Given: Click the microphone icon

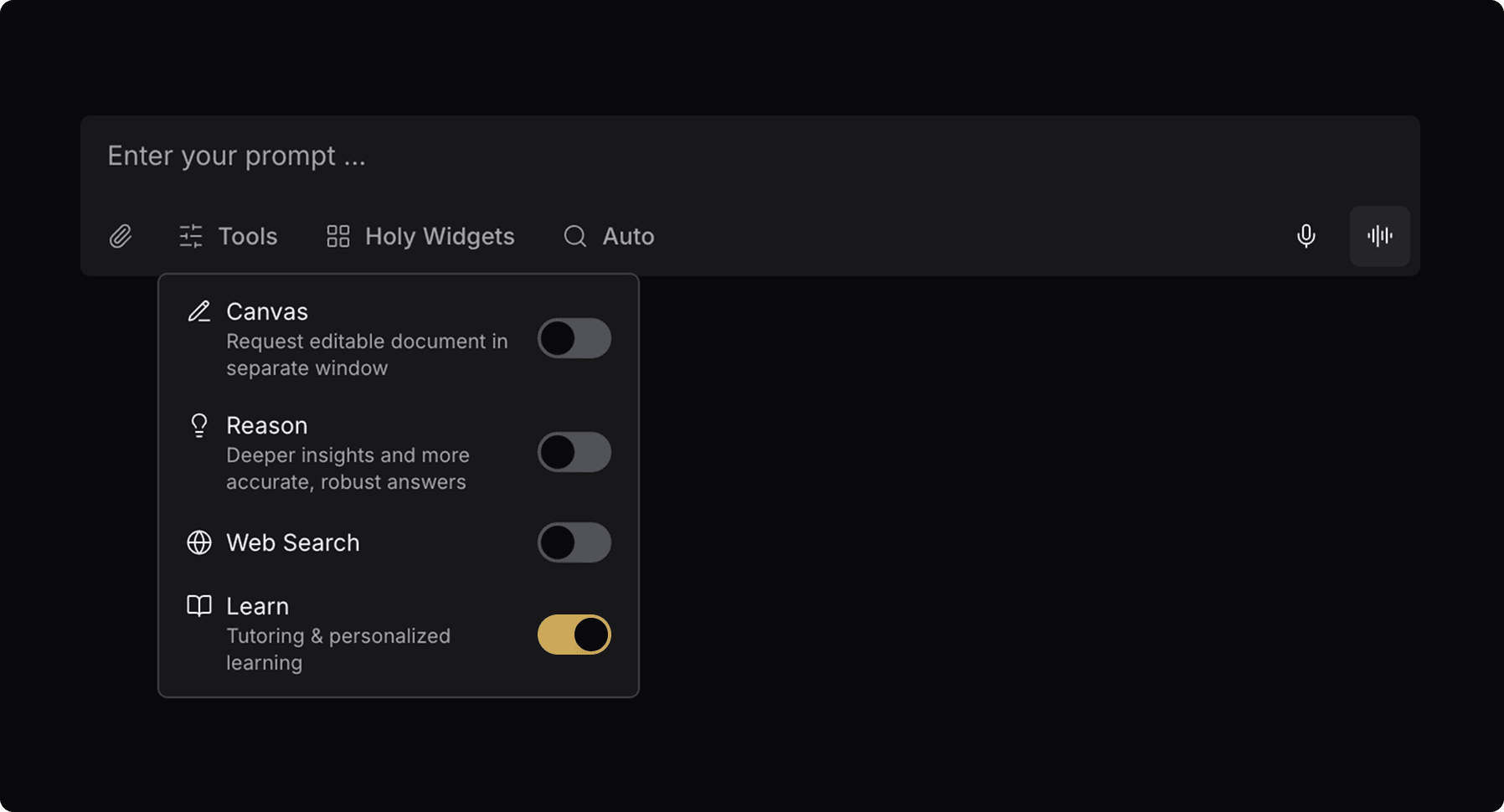Looking at the screenshot, I should click(x=1306, y=237).
